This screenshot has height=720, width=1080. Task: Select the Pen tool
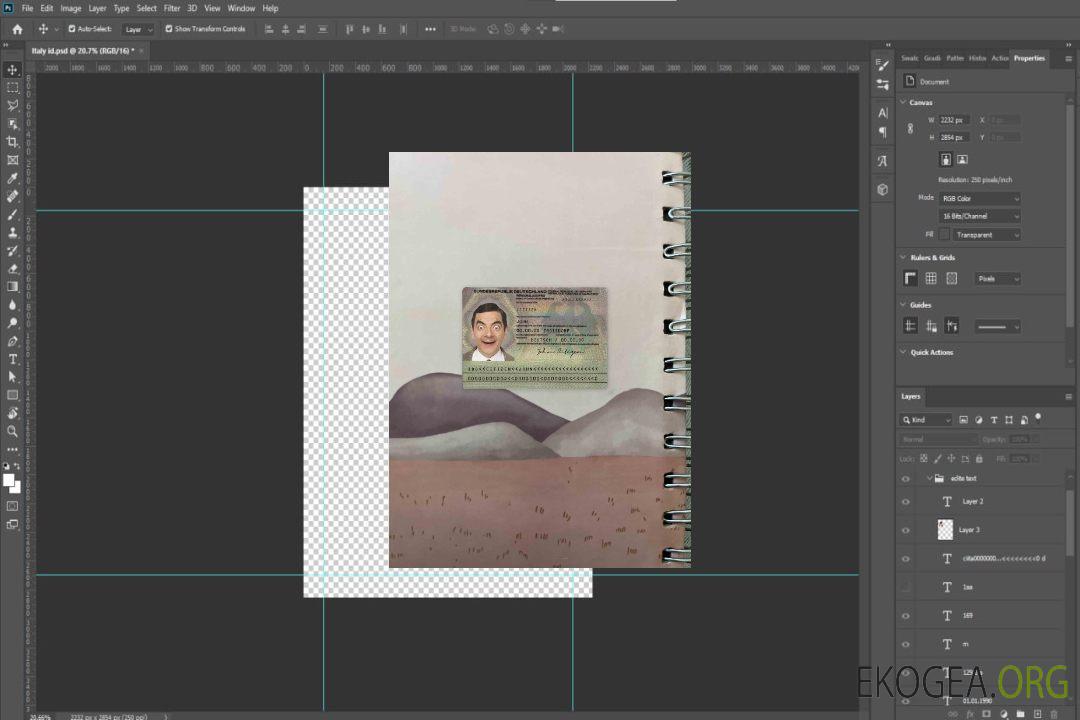tap(12, 341)
